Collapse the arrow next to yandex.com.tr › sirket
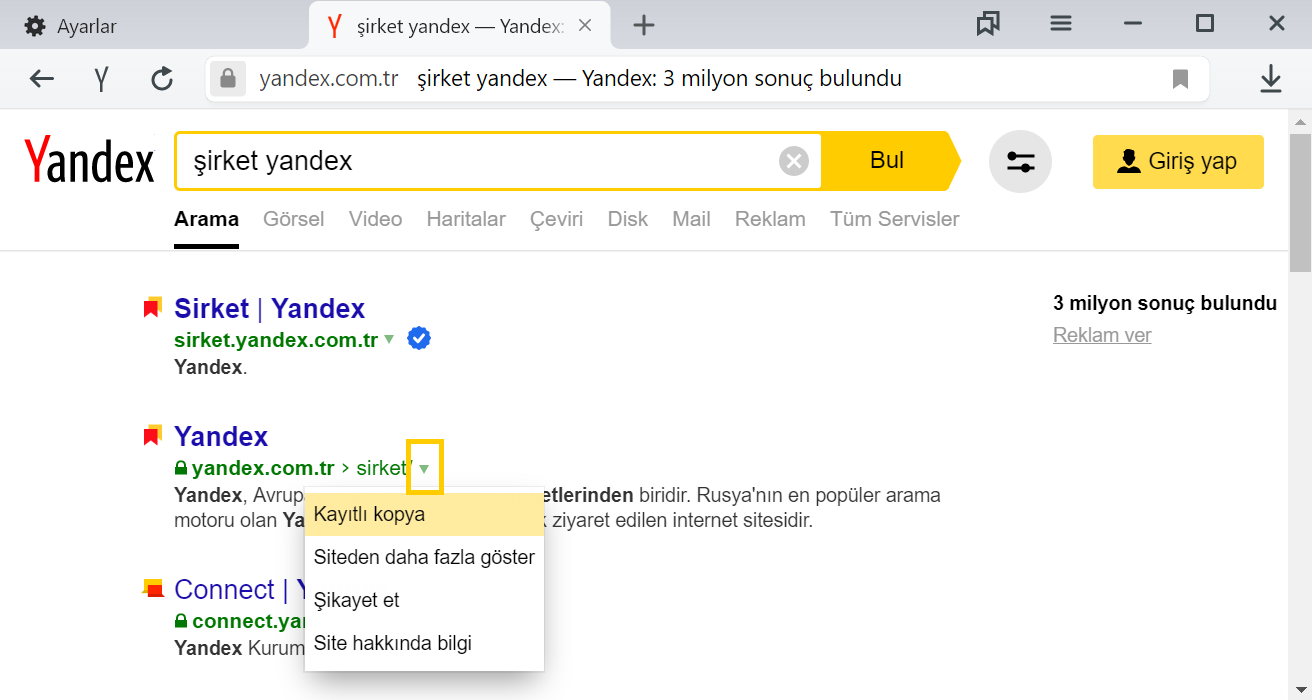 click(425, 468)
